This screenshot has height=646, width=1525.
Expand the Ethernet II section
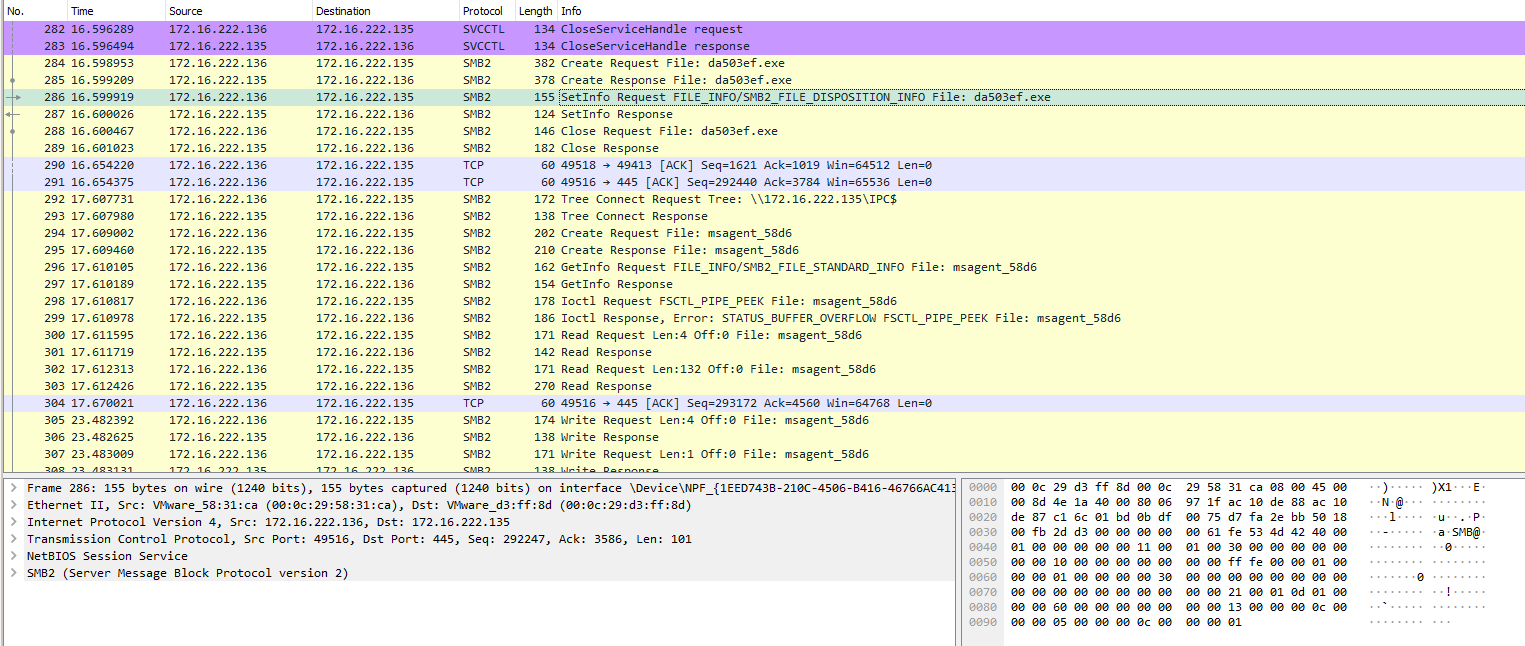click(12, 505)
